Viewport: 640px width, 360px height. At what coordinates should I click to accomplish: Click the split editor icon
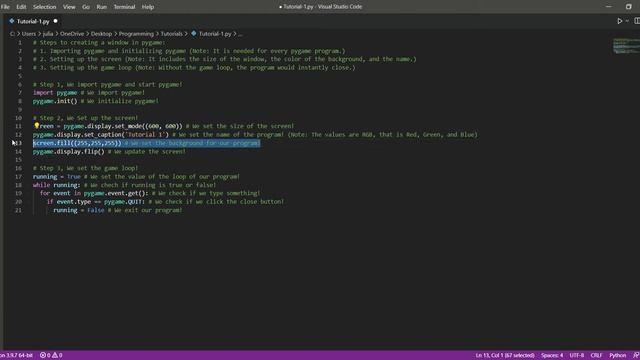tap(637, 21)
